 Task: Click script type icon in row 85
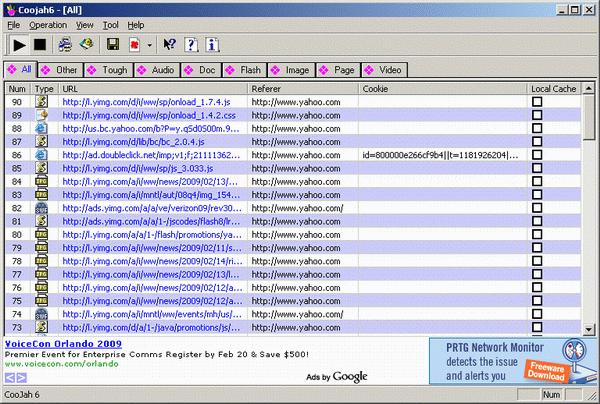[x=41, y=168]
